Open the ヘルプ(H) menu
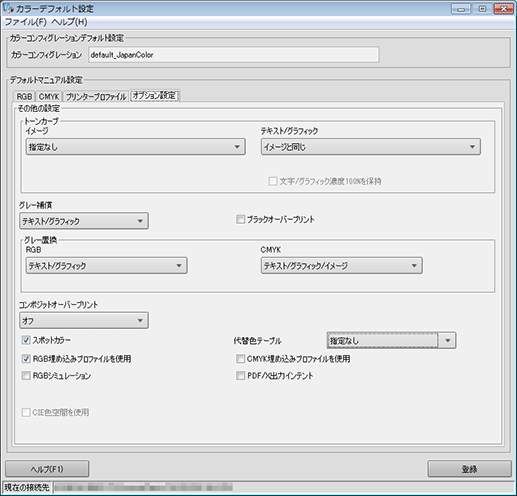 (x=69, y=22)
